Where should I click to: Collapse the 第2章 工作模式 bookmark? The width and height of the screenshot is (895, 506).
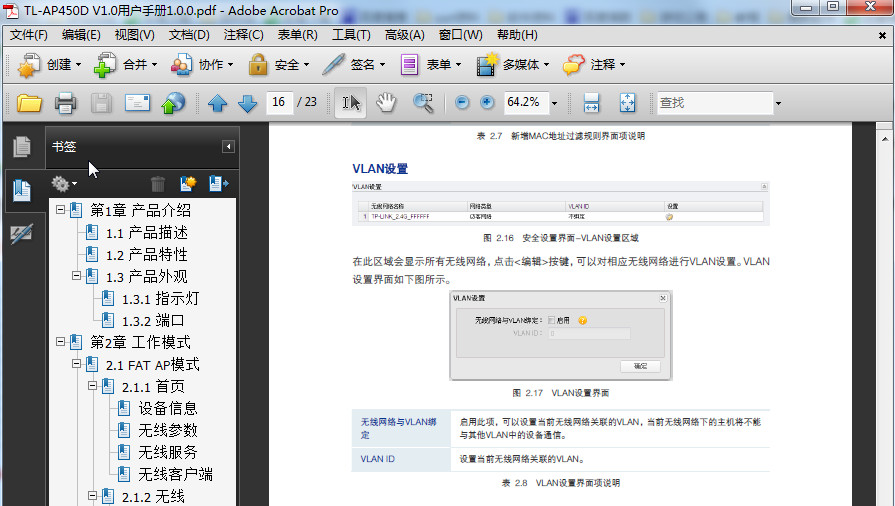click(60, 342)
